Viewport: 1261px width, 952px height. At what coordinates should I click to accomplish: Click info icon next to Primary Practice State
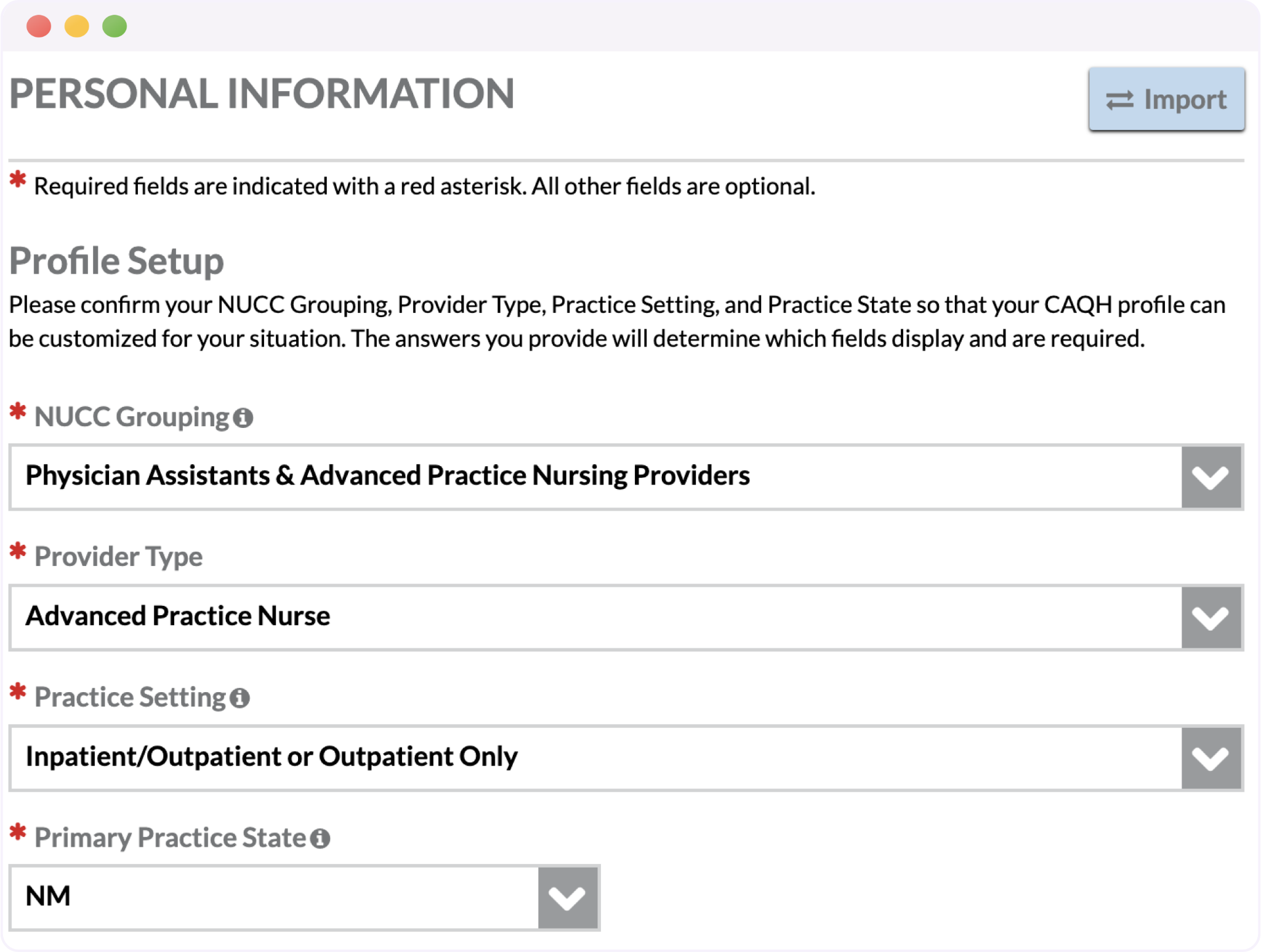320,838
